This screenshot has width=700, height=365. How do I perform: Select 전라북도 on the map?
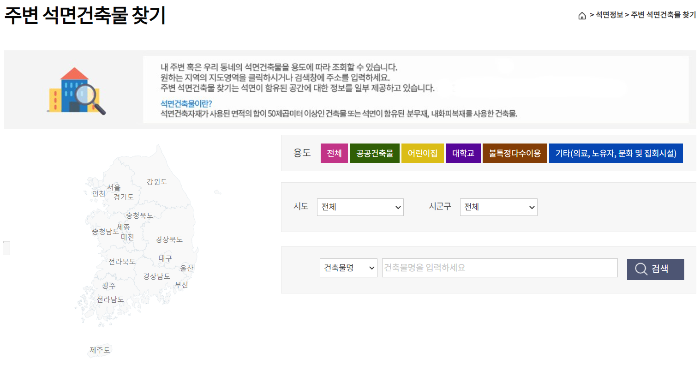[122, 261]
